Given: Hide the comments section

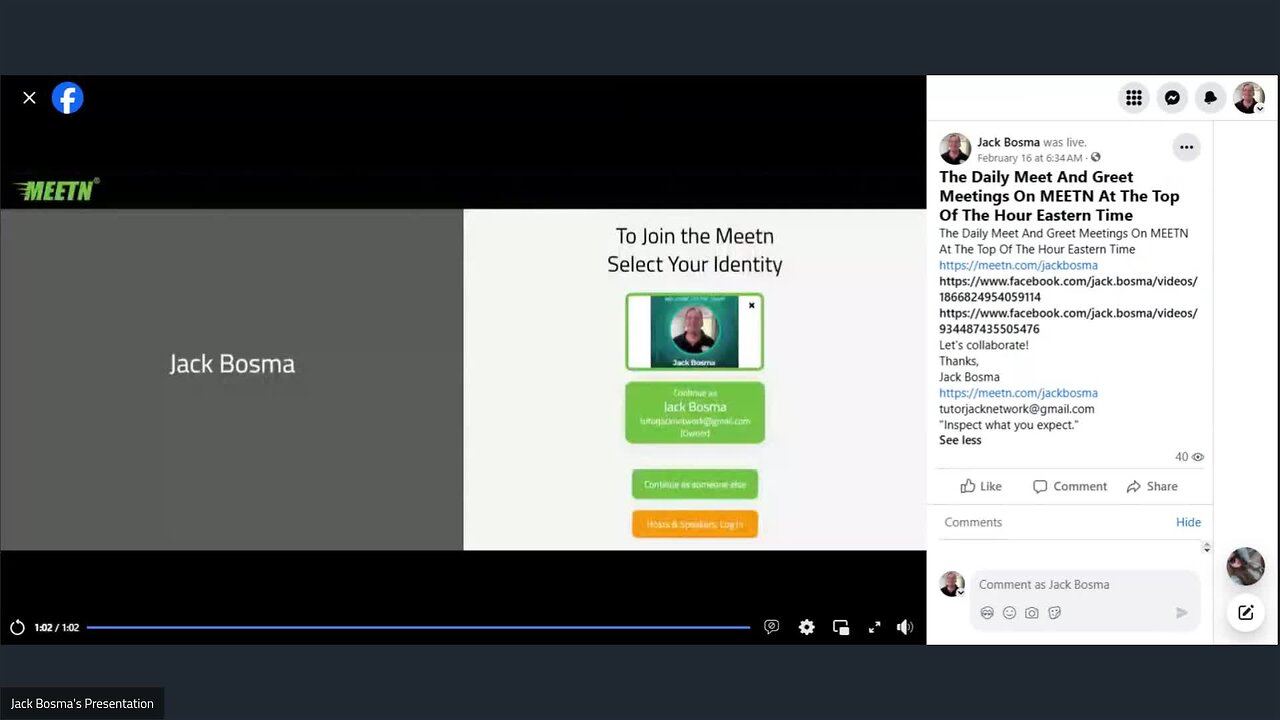Looking at the screenshot, I should (1188, 522).
